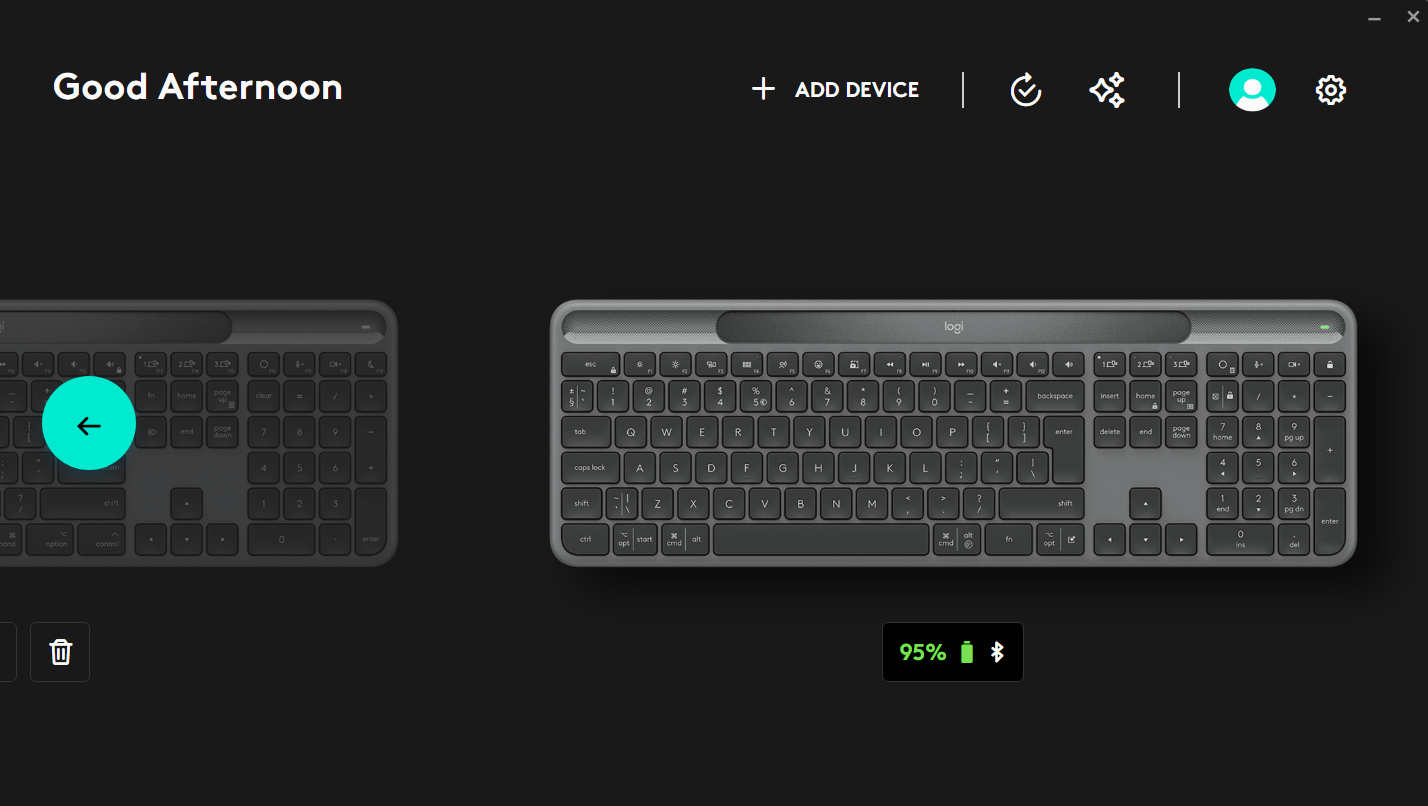Screen dimensions: 1428x806
Task: Click the caps lock key on the active keyboard
Action: click(x=590, y=467)
